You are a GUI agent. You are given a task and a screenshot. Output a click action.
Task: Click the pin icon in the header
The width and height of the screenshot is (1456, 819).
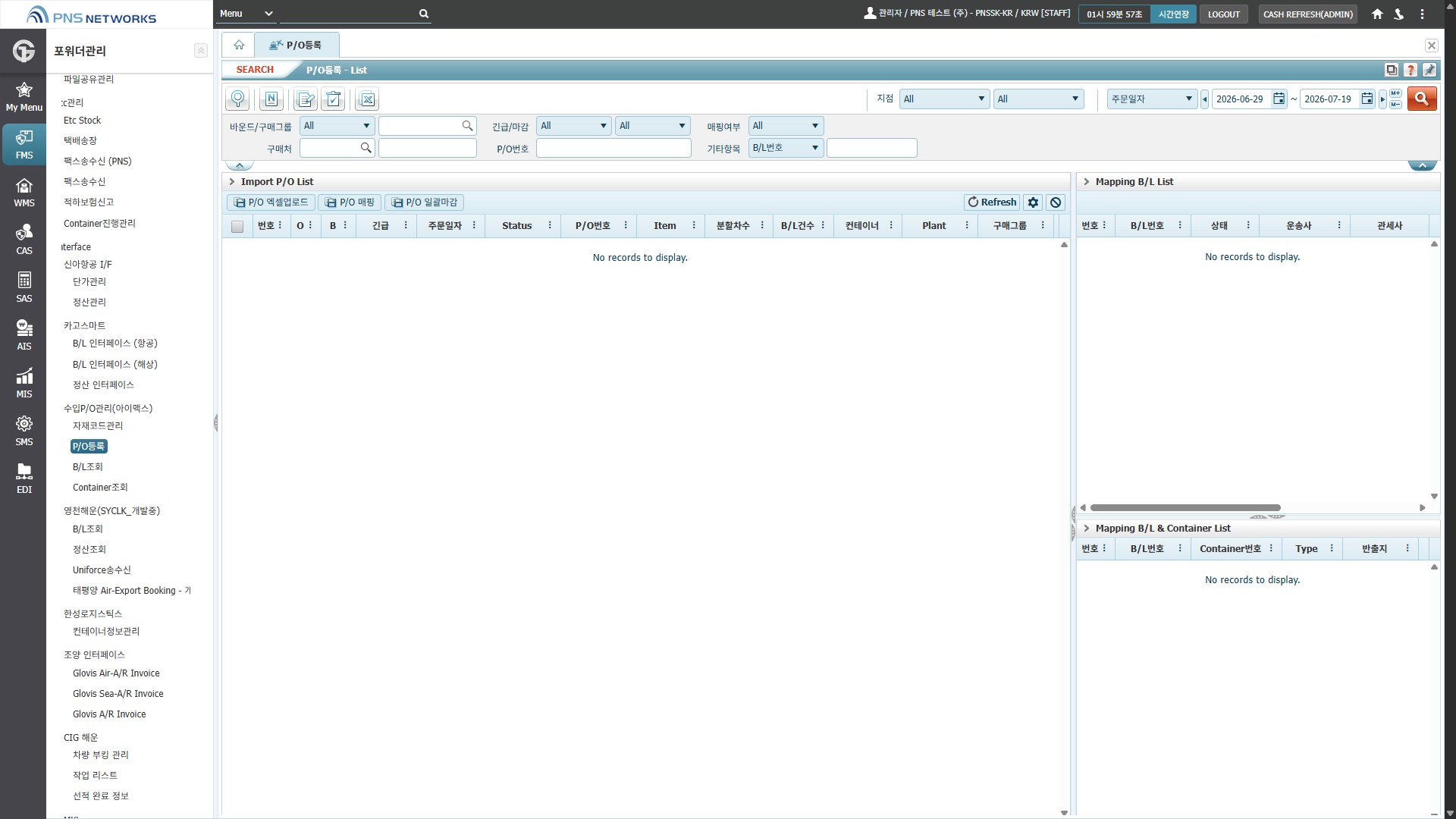1429,70
